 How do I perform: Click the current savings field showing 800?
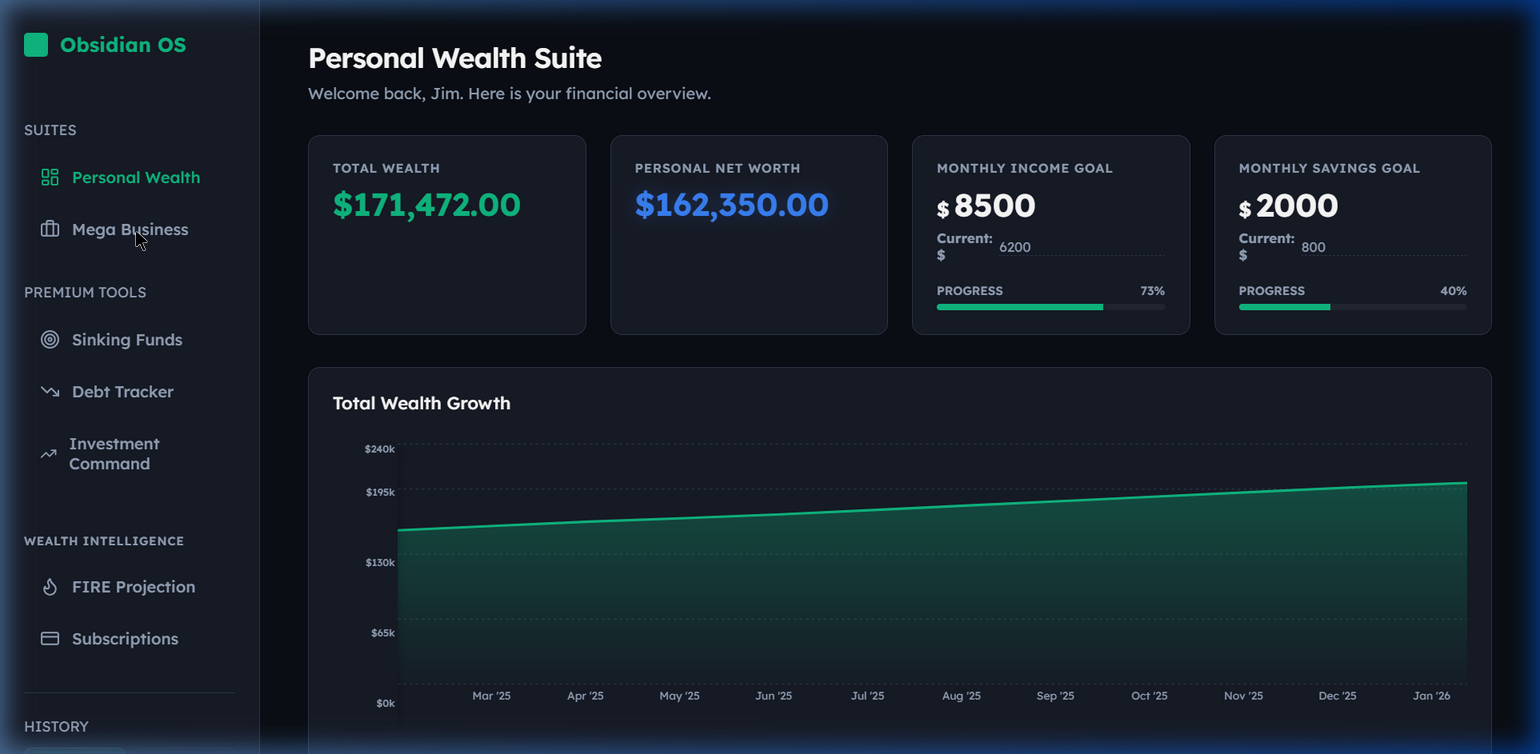click(x=1383, y=247)
